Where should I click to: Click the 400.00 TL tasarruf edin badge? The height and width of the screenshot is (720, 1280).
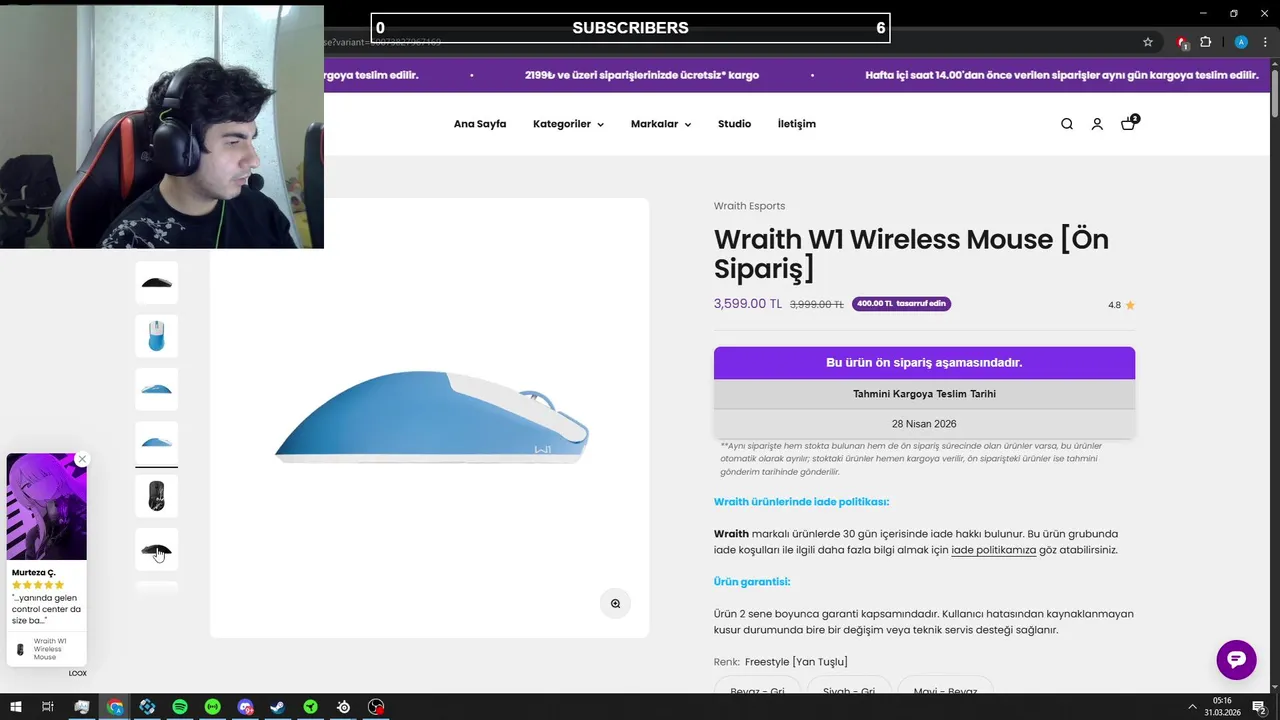[901, 304]
